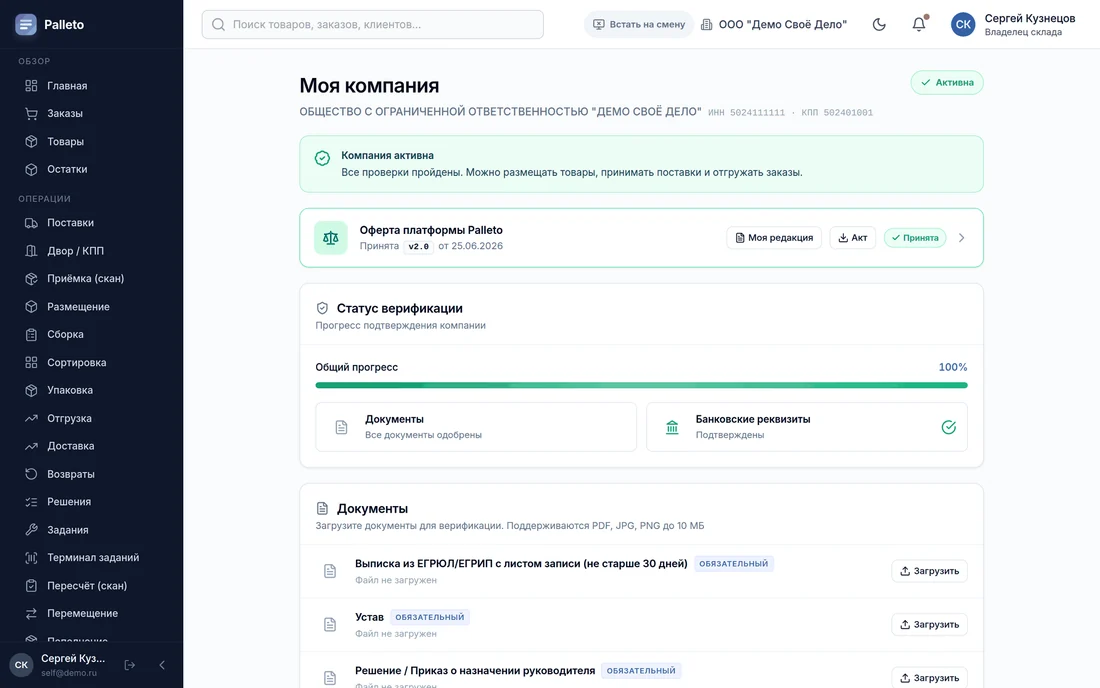Screen dimensions: 1100x688
Task: Click the Сборка clipboard icon
Action: pyautogui.click(x=31, y=335)
